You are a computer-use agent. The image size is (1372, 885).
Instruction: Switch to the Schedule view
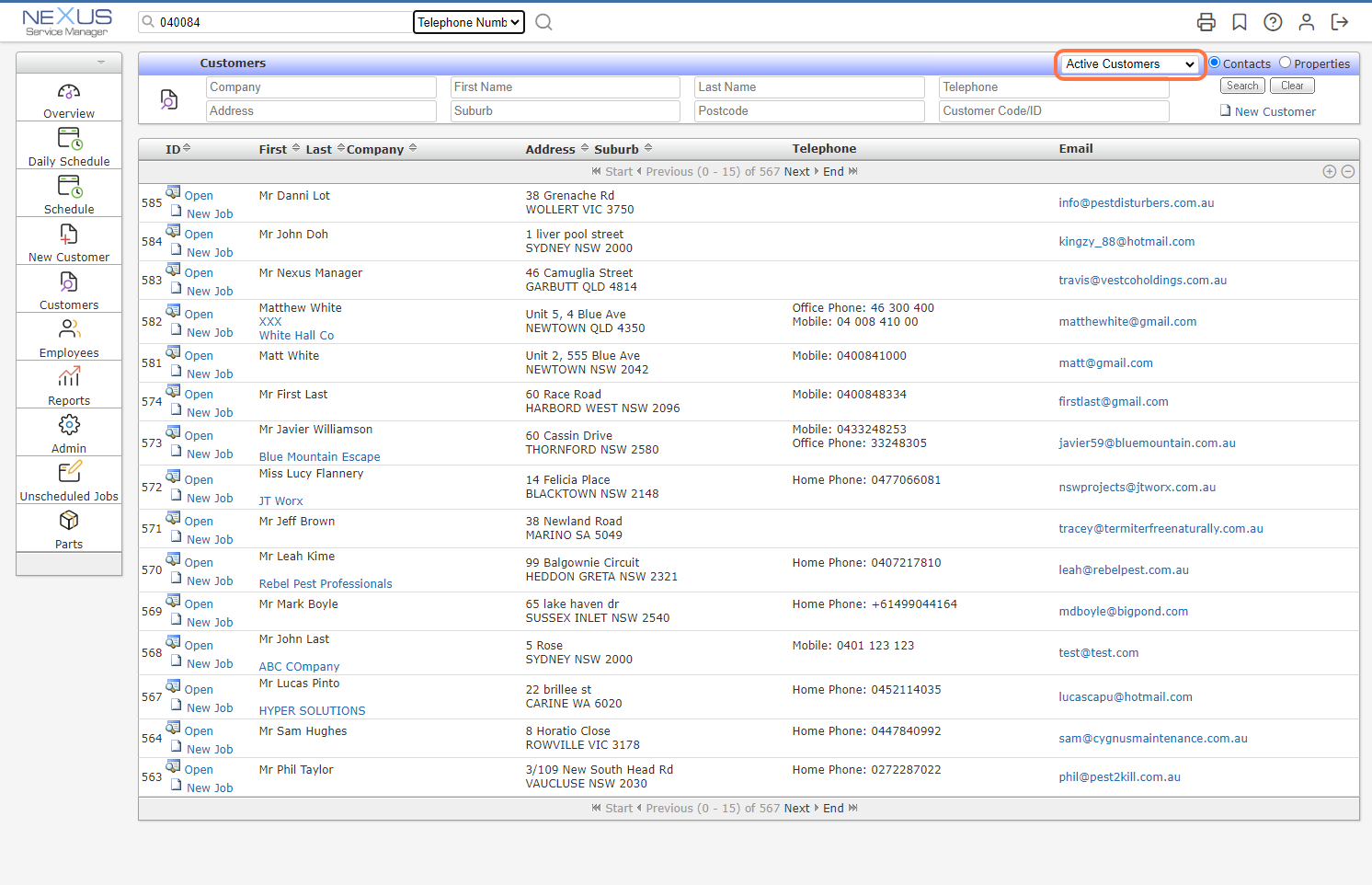coord(68,193)
